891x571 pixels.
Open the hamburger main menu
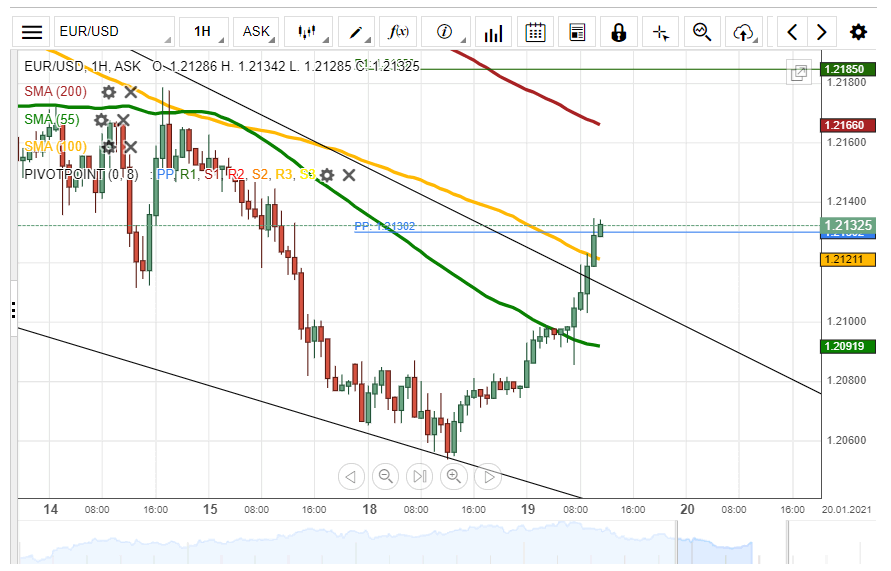(31, 32)
